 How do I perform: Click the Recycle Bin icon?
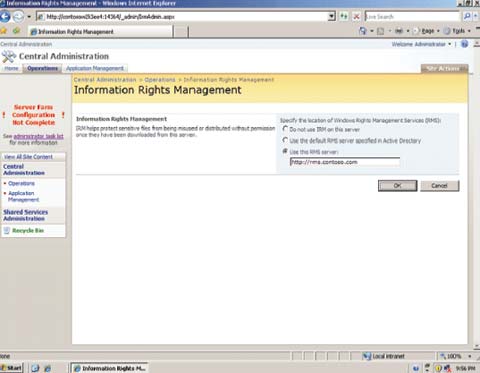pos(7,231)
